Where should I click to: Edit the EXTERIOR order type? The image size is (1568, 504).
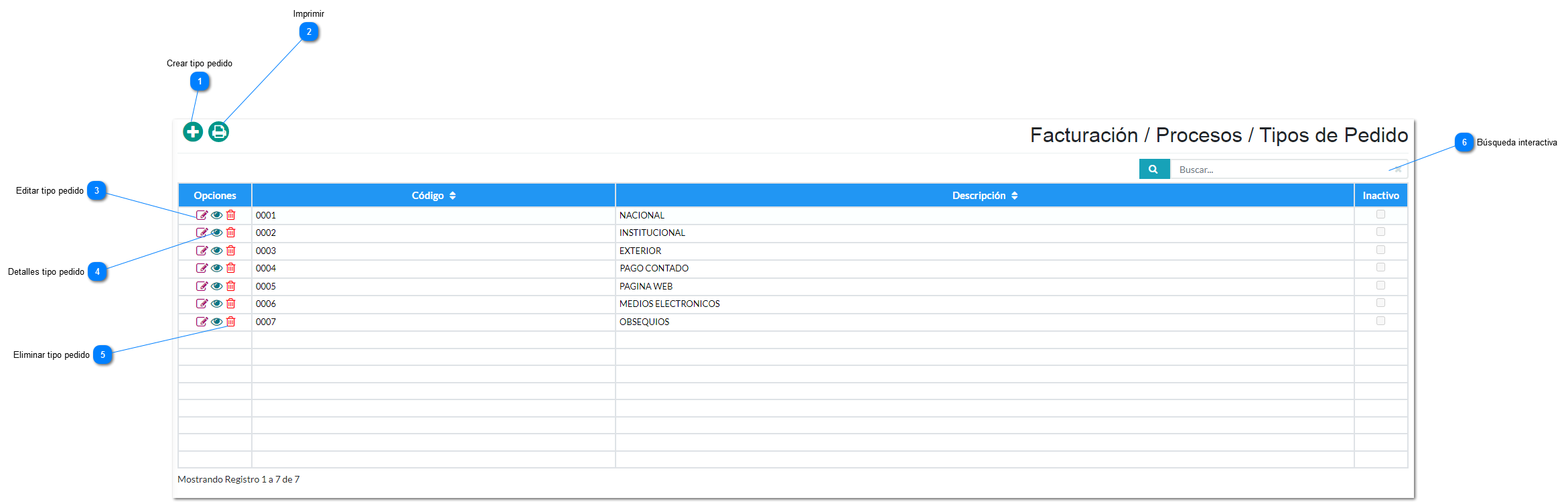tap(202, 251)
